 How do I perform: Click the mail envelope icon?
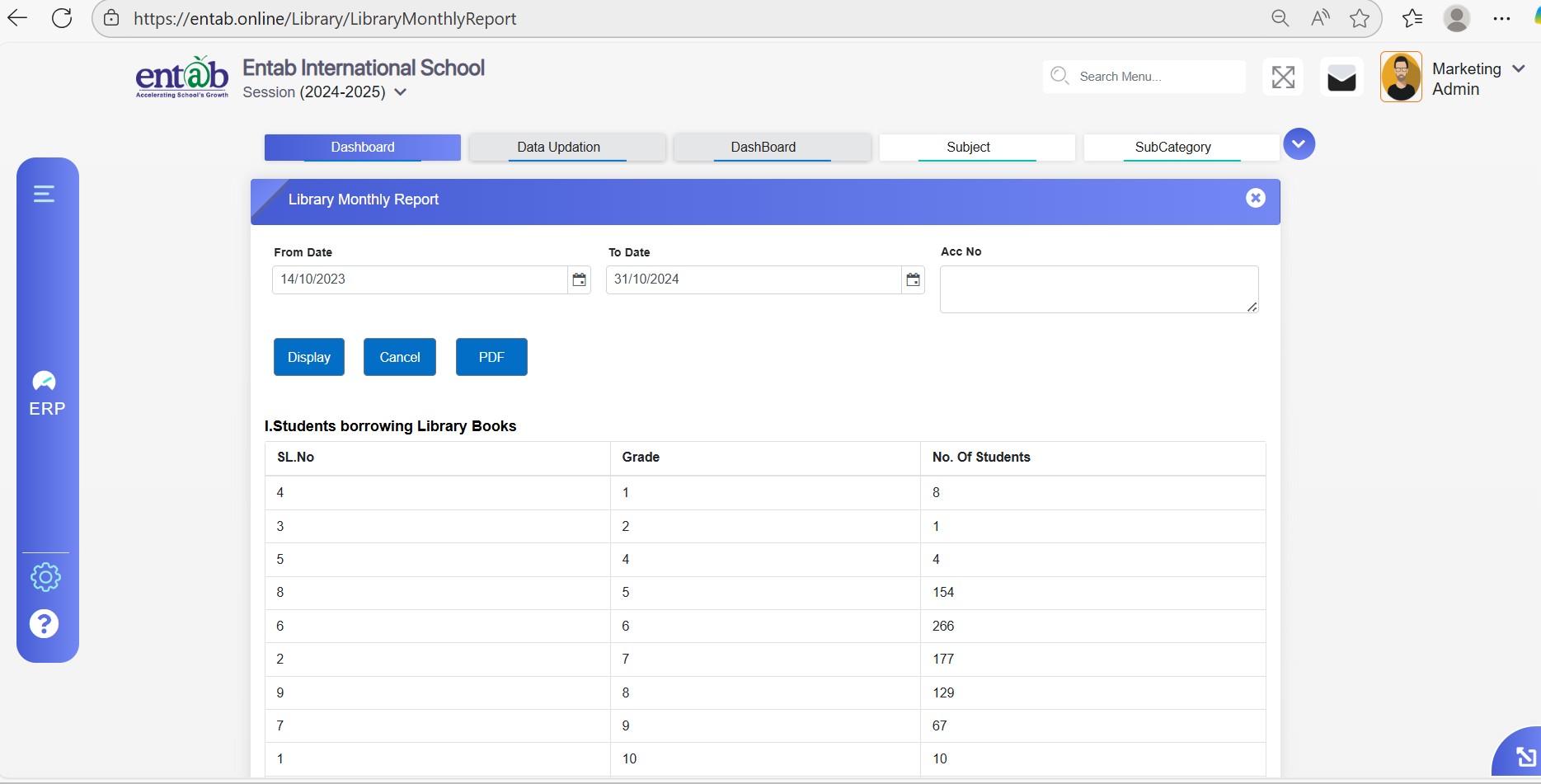(x=1341, y=78)
